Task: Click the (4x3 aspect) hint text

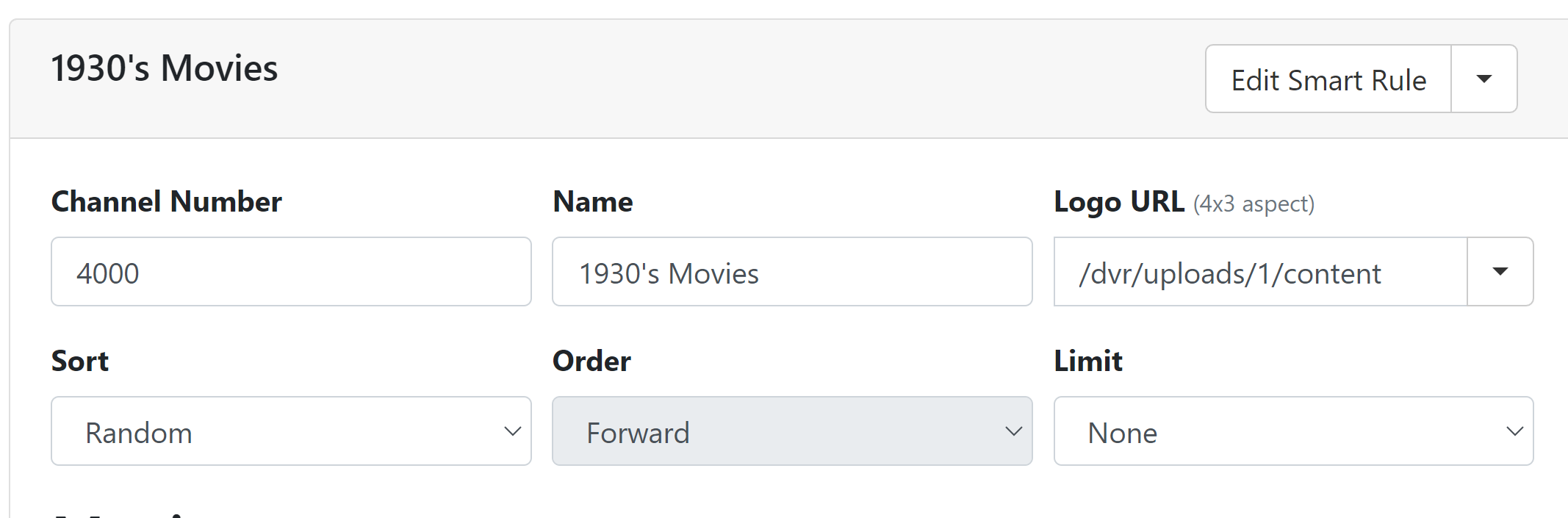Action: (x=1254, y=204)
